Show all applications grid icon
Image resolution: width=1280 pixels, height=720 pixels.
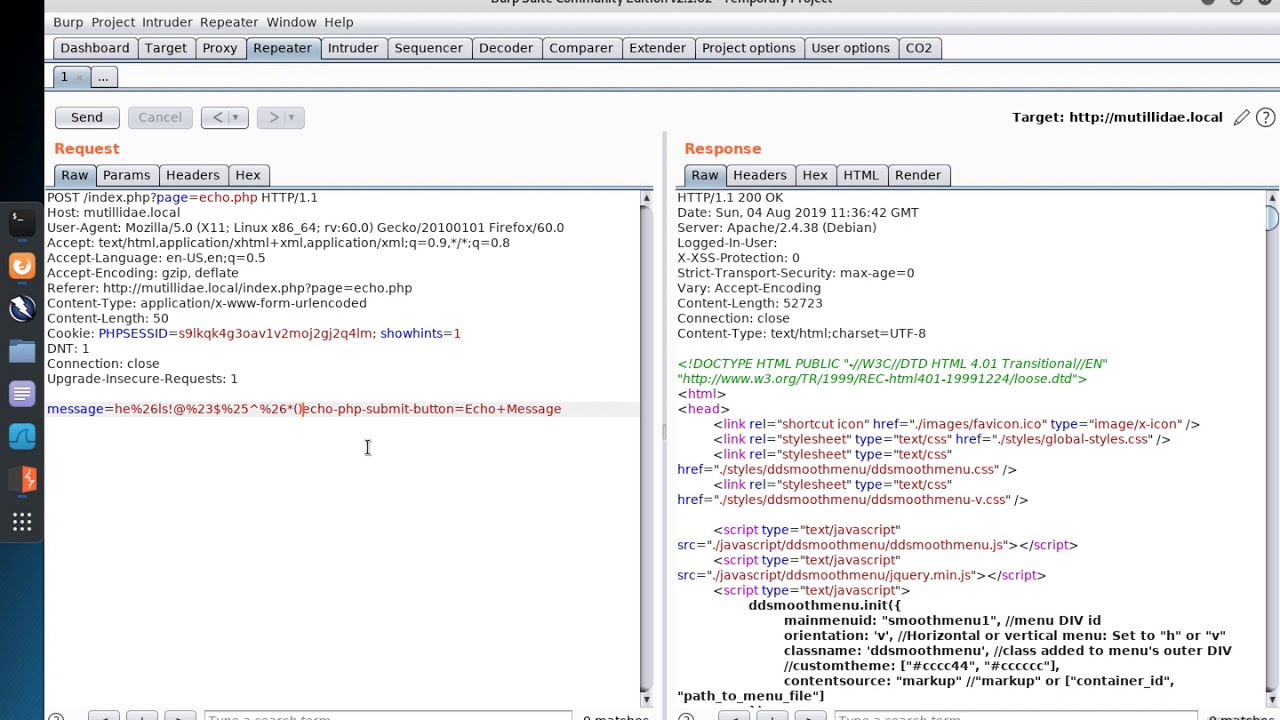pos(22,522)
